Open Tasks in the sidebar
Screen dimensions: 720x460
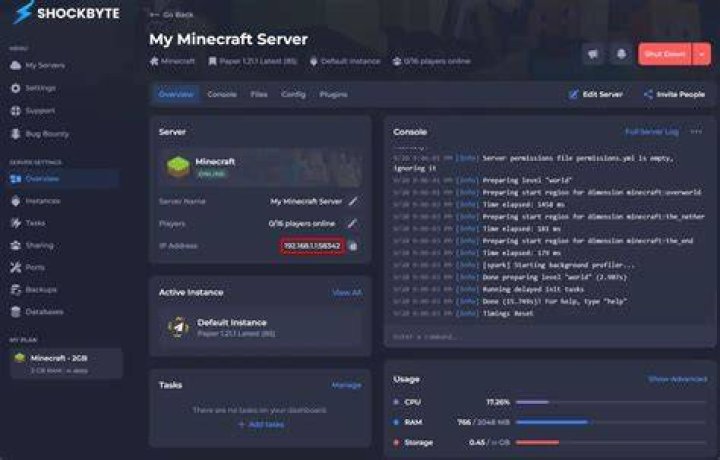(x=28, y=223)
